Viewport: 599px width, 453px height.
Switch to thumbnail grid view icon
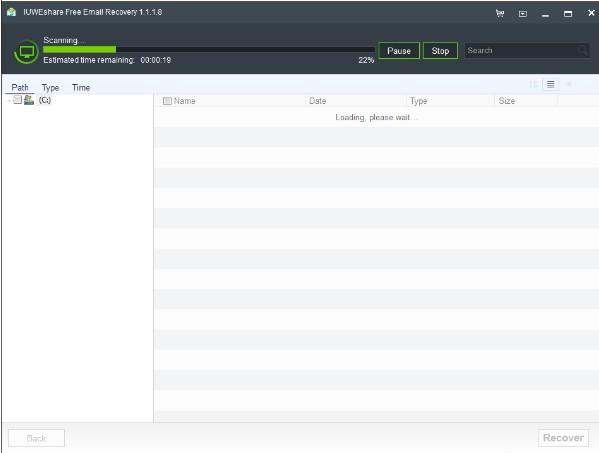pos(533,84)
